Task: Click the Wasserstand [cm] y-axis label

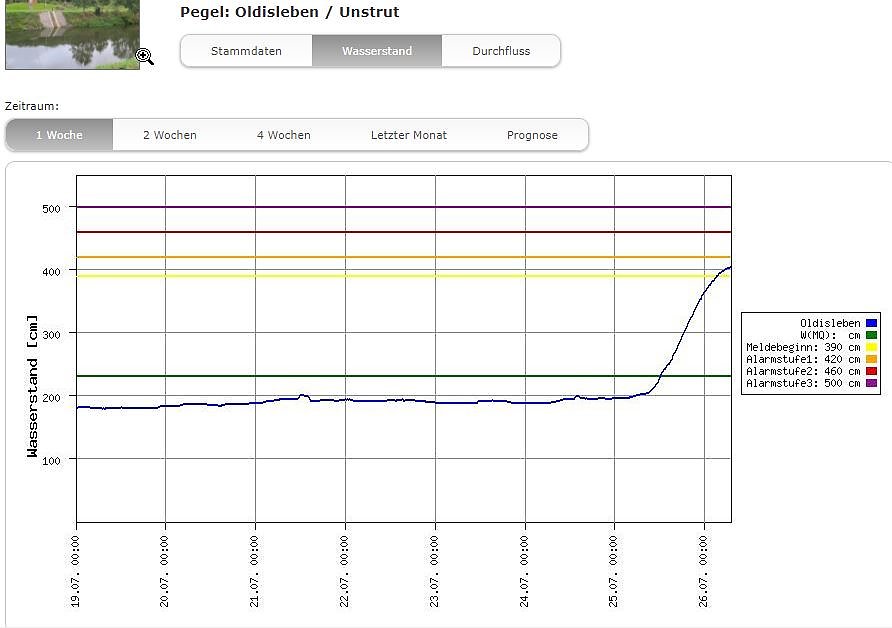Action: (33, 385)
